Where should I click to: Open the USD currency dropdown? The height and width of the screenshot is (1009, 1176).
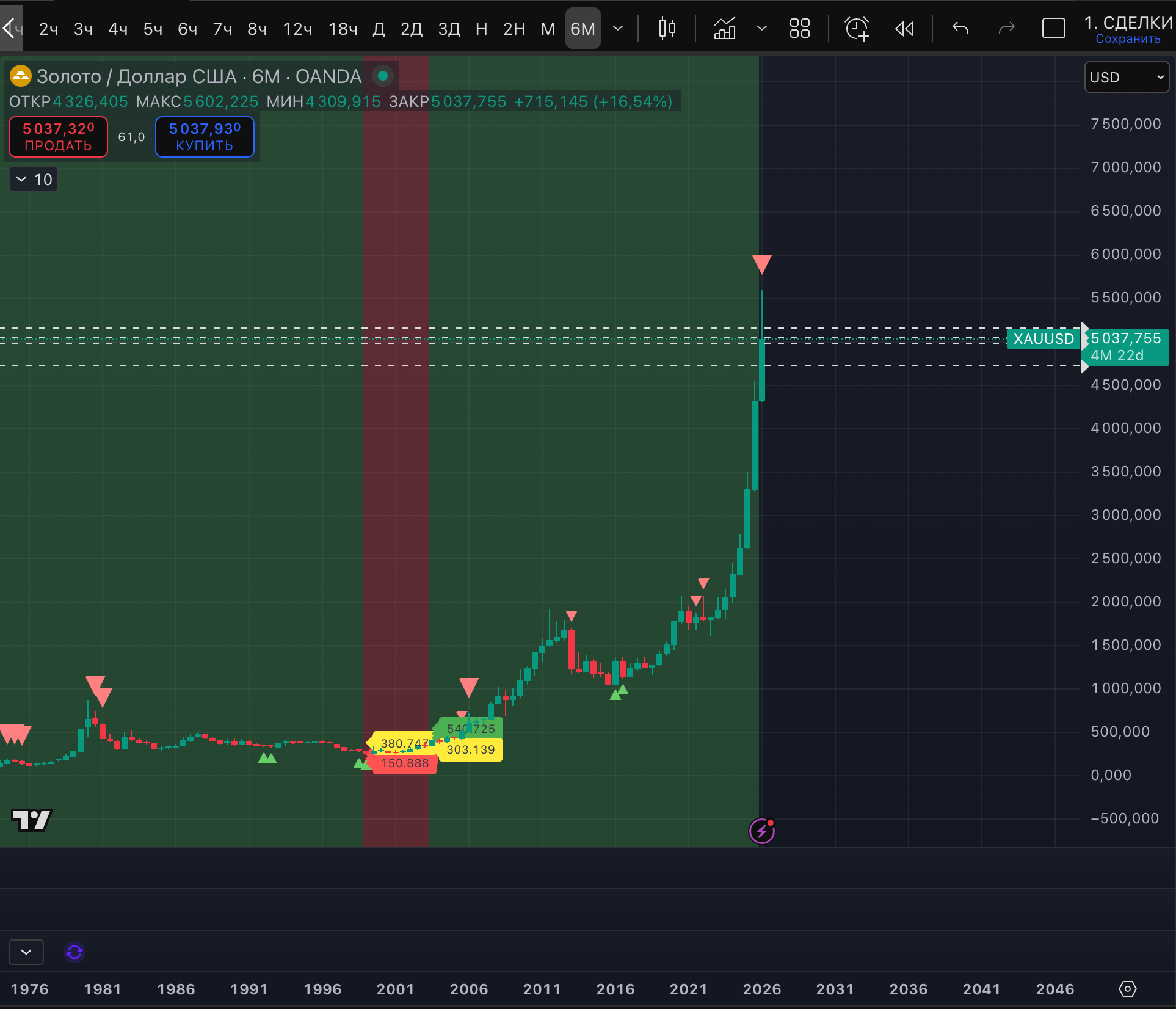1126,78
